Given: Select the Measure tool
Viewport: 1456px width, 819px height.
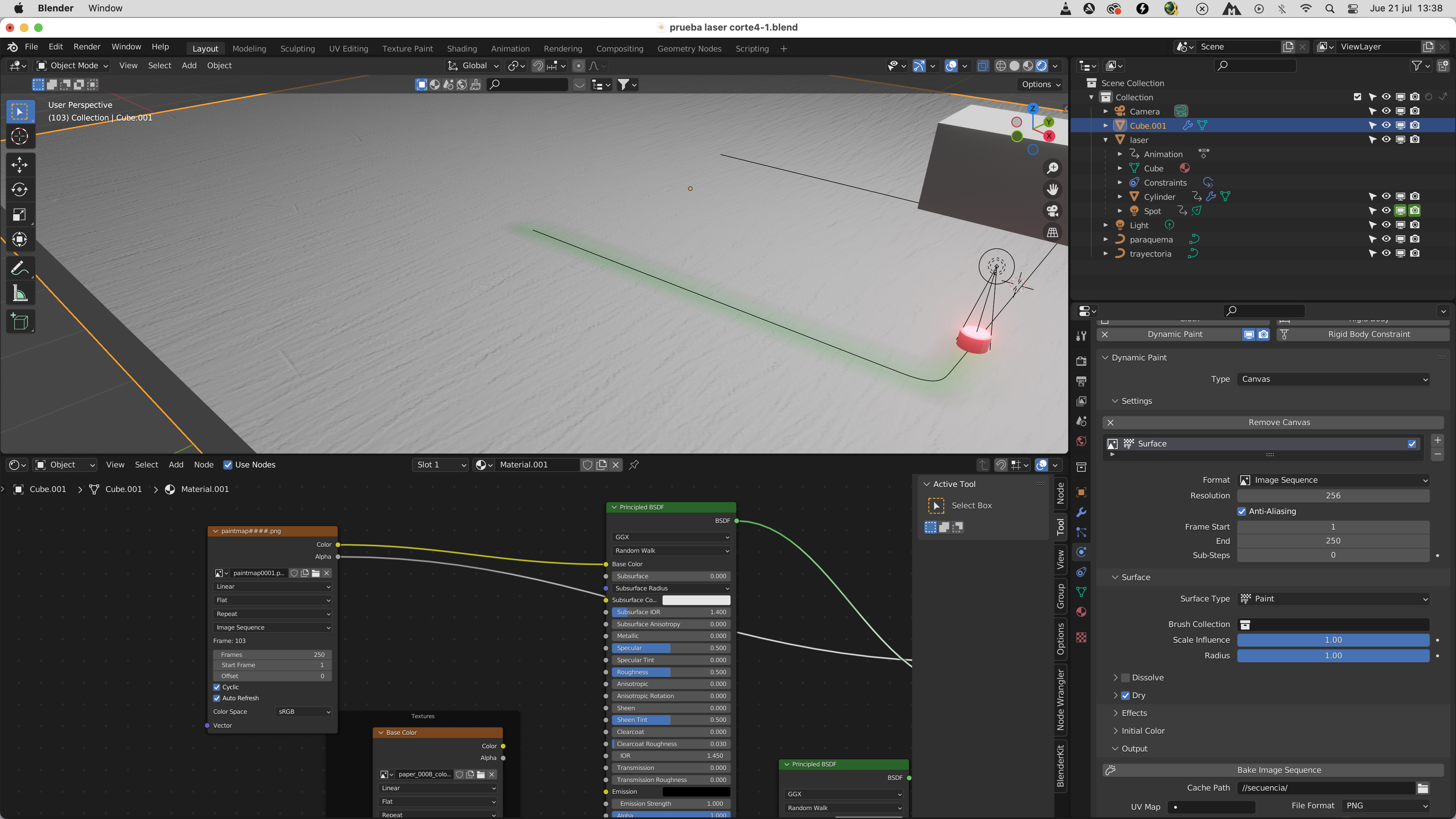Looking at the screenshot, I should click(19, 293).
